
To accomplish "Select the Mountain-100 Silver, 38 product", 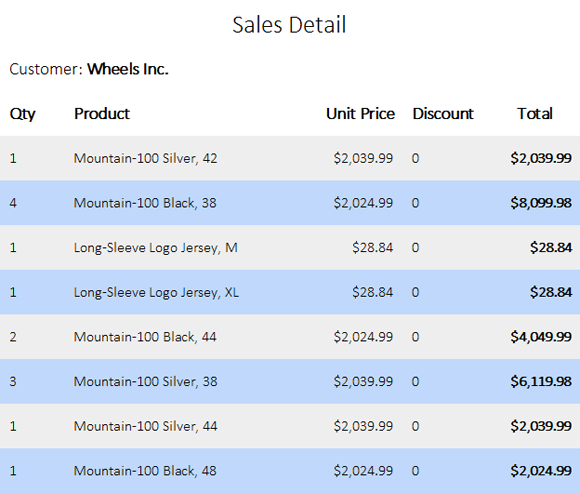I will click(145, 382).
